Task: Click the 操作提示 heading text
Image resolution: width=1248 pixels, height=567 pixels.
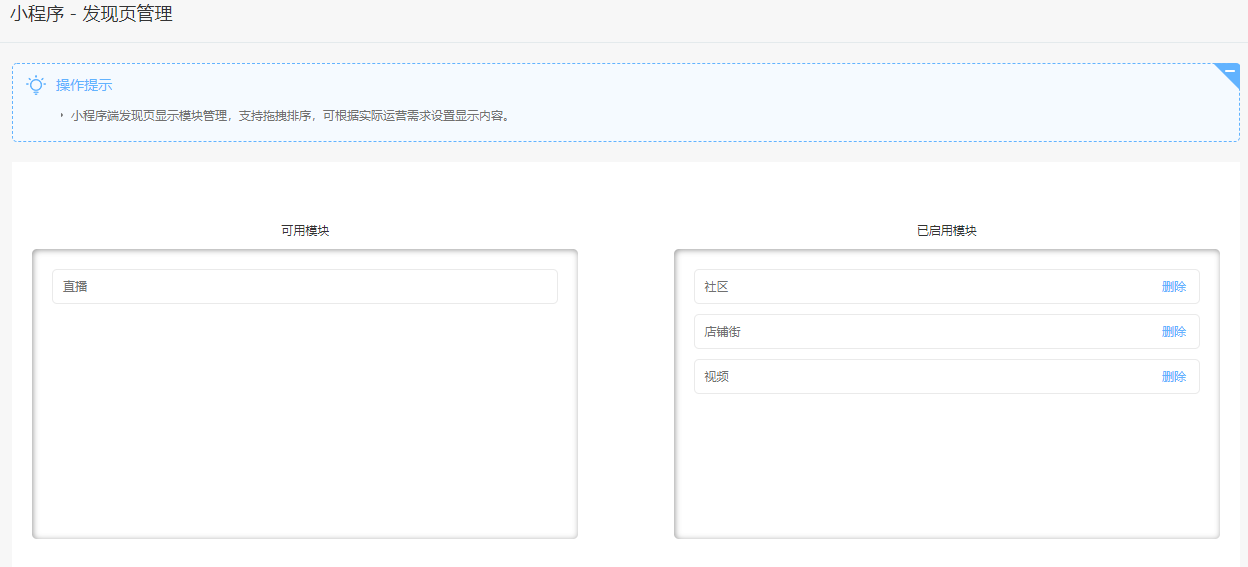Action: (x=84, y=85)
